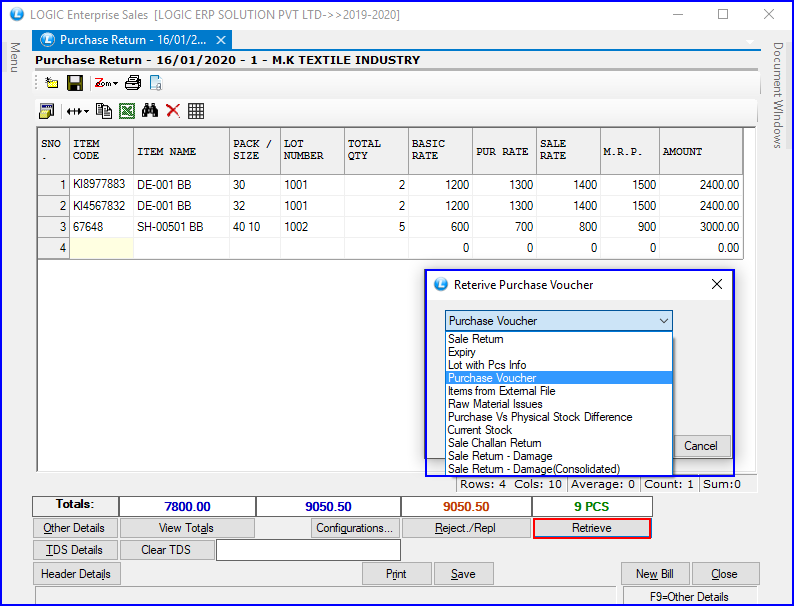Click the binoculars find icon
The height and width of the screenshot is (606, 794).
tap(150, 111)
